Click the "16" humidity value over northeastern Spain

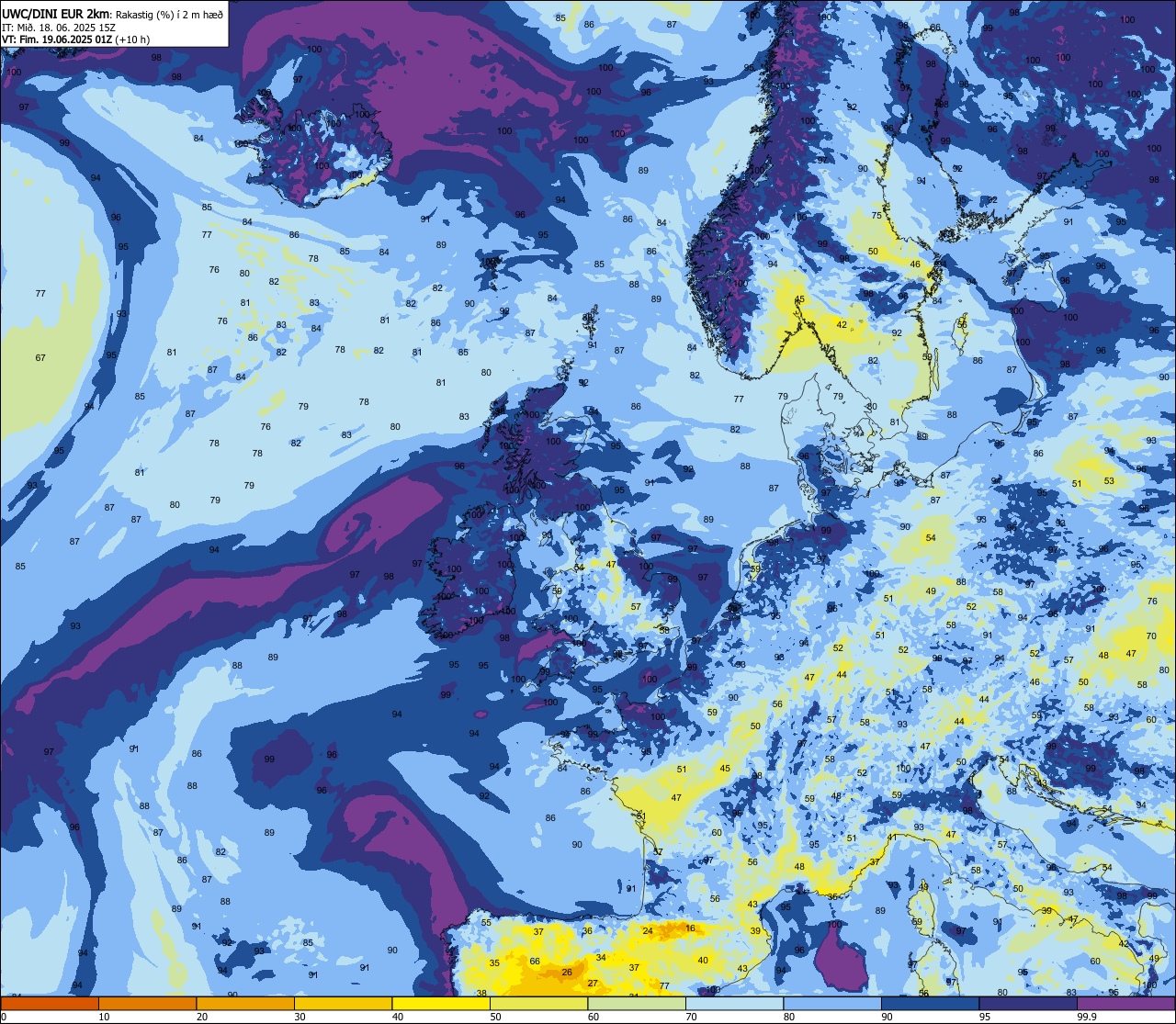[691, 928]
